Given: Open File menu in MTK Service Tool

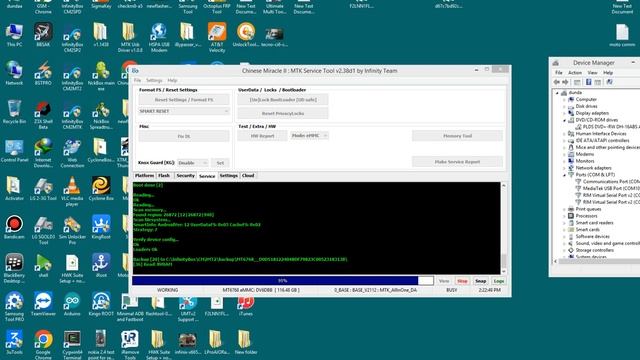Looking at the screenshot, I should [x=138, y=80].
